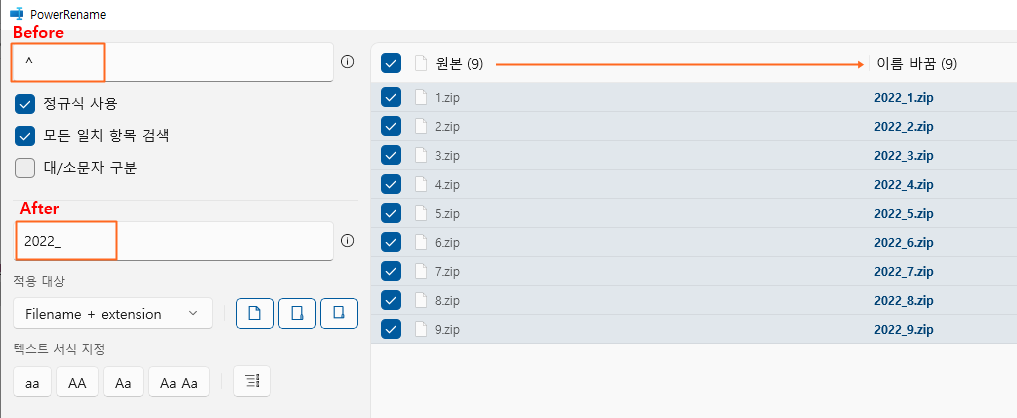Uncheck the 정규식 사용 checkbox
The height and width of the screenshot is (418, 1017).
[x=25, y=103]
